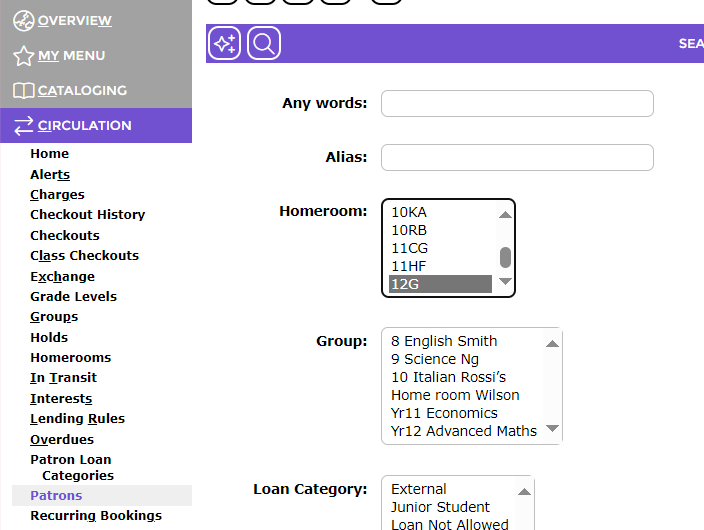Select homeroom 12G
Image resolution: width=704 pixels, height=530 pixels.
[440, 284]
